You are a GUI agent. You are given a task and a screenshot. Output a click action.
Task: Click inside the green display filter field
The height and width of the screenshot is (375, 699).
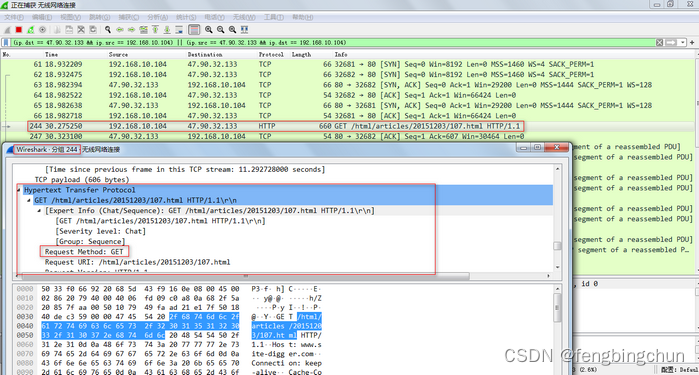click(x=333, y=43)
